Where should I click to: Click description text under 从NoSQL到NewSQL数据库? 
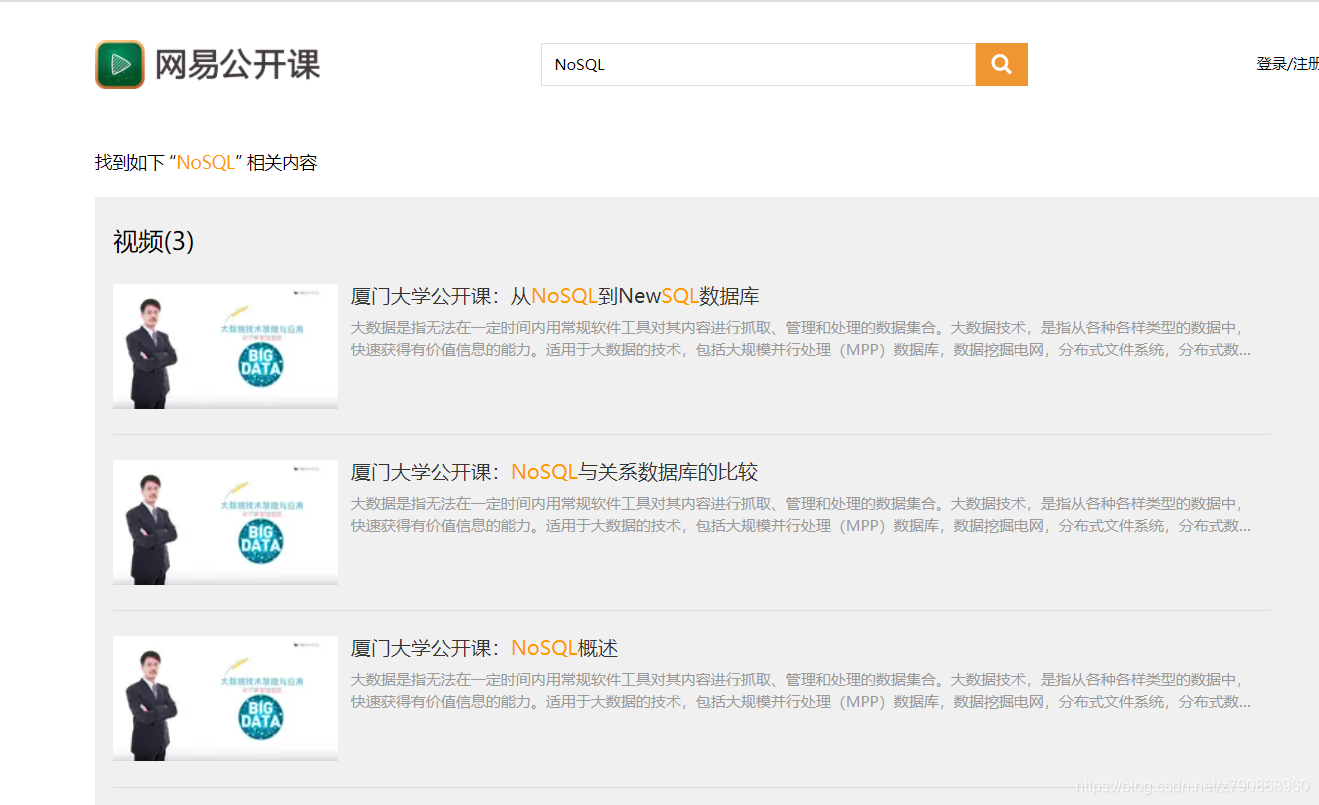pyautogui.click(x=801, y=339)
